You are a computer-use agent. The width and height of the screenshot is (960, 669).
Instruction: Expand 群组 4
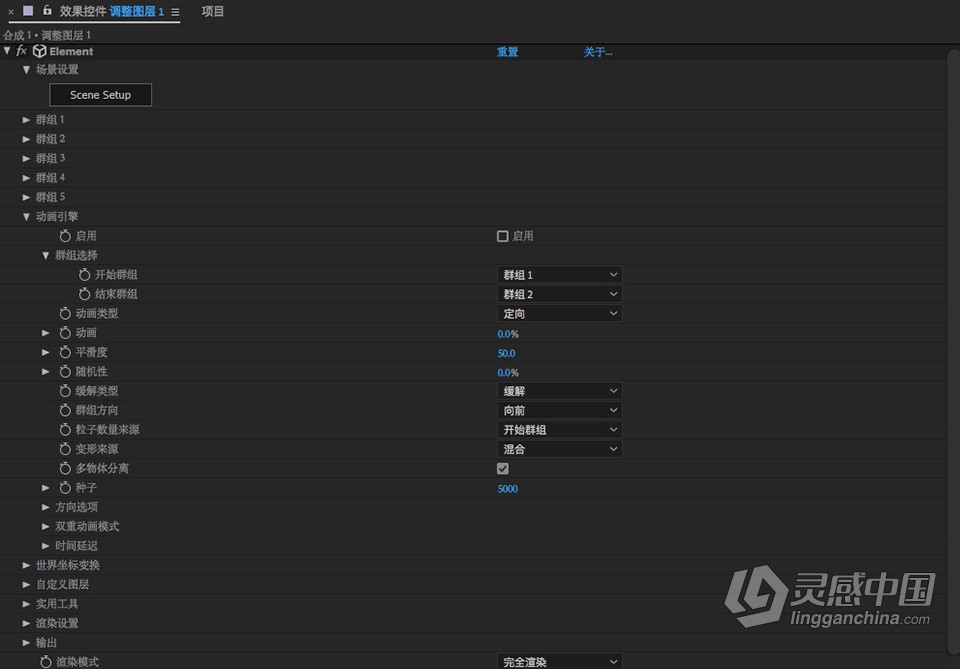coord(26,178)
